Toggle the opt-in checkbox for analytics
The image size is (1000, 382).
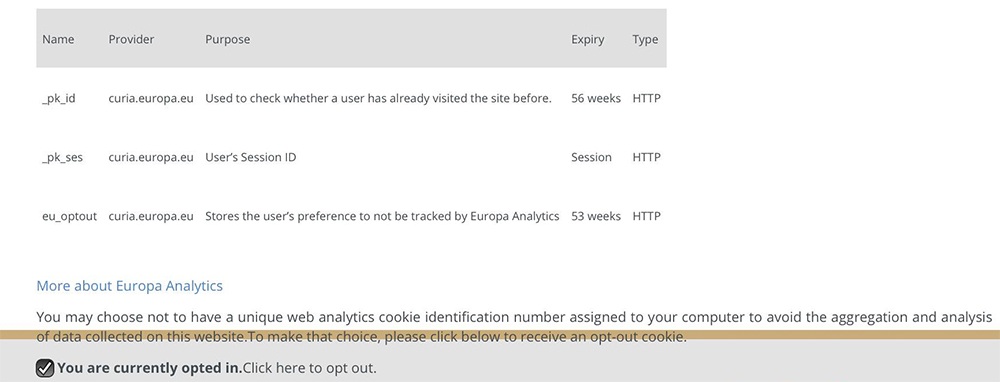(x=45, y=368)
